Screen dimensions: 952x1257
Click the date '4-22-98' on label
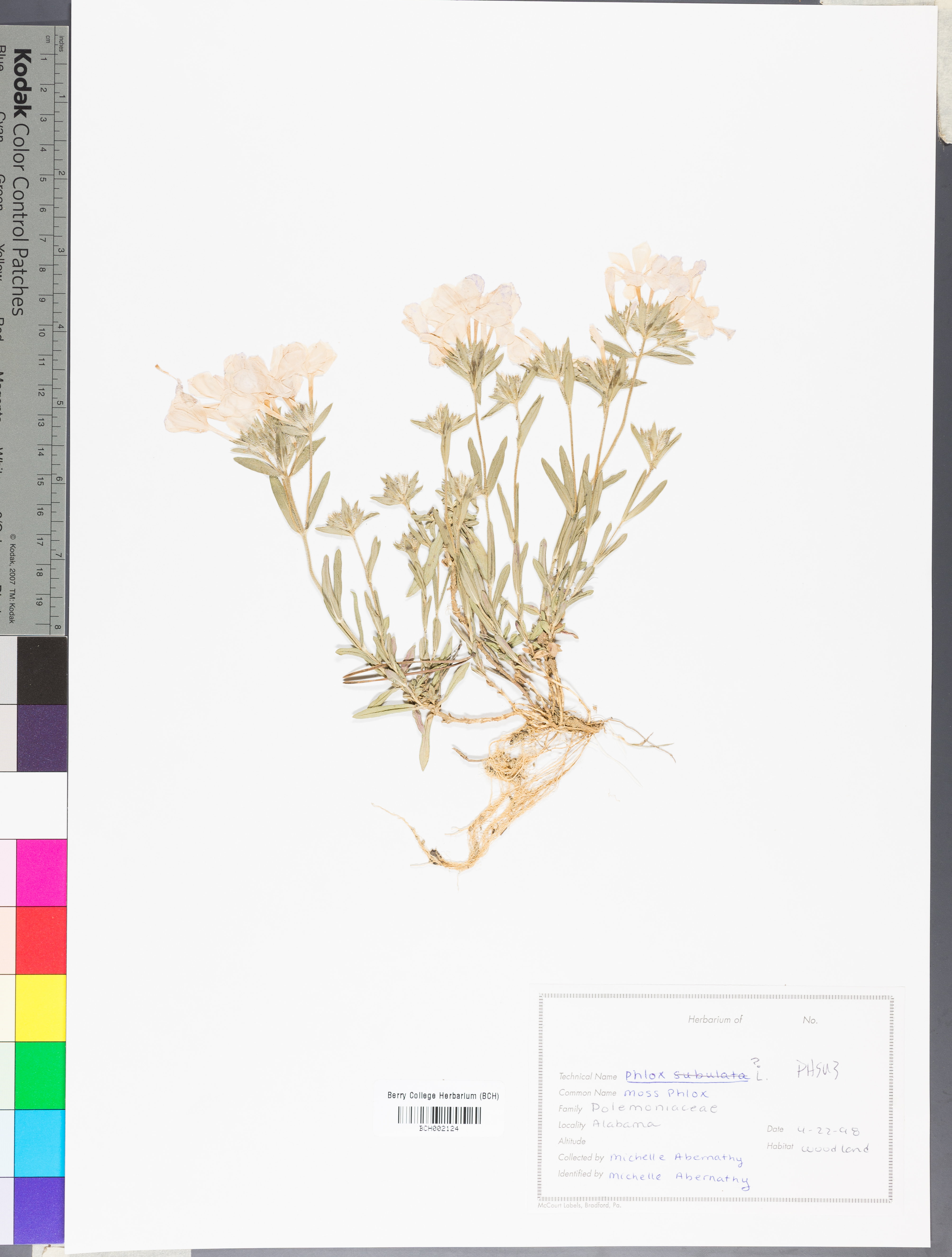tap(828, 1131)
